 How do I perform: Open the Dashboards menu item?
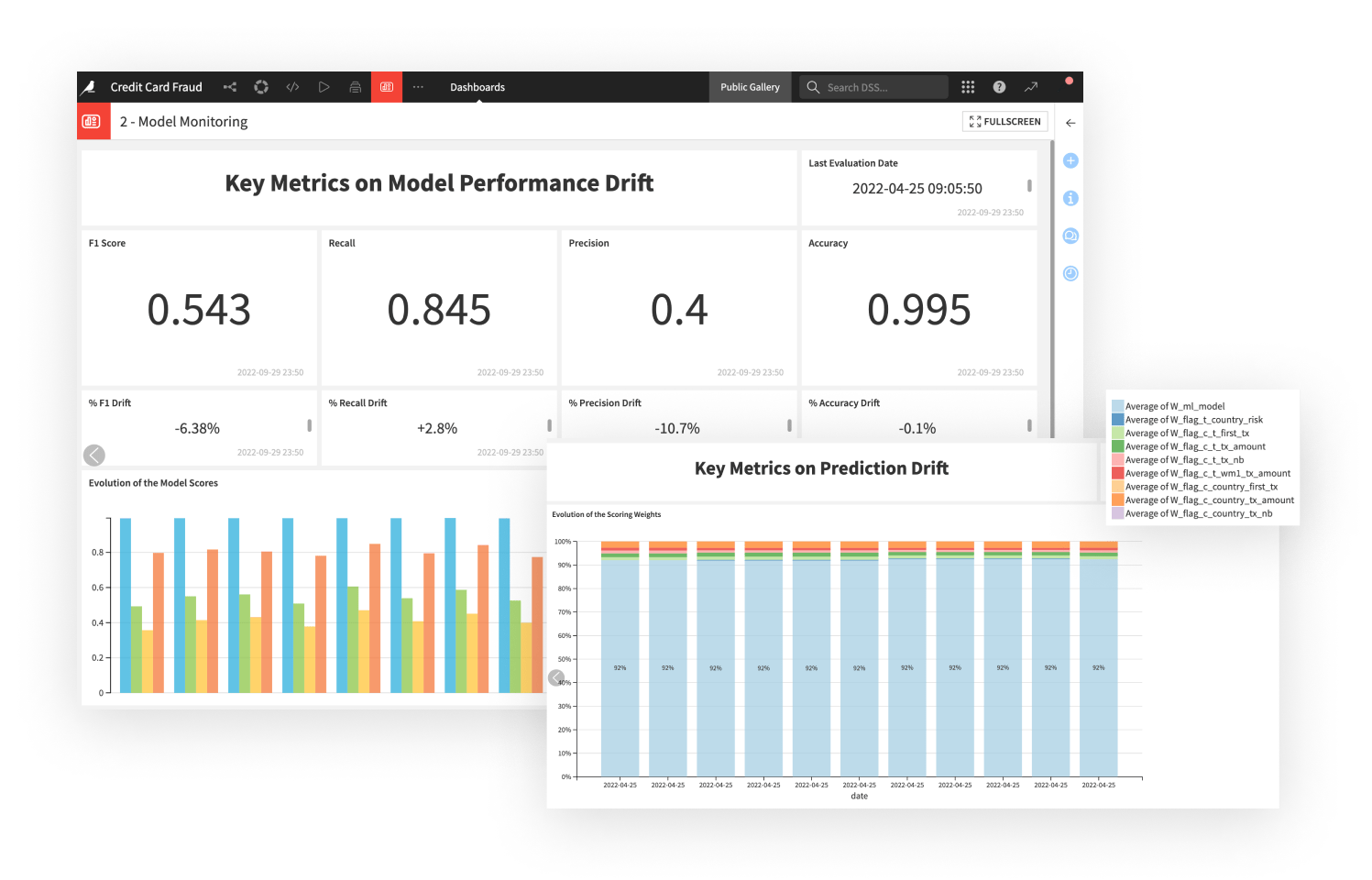point(477,87)
